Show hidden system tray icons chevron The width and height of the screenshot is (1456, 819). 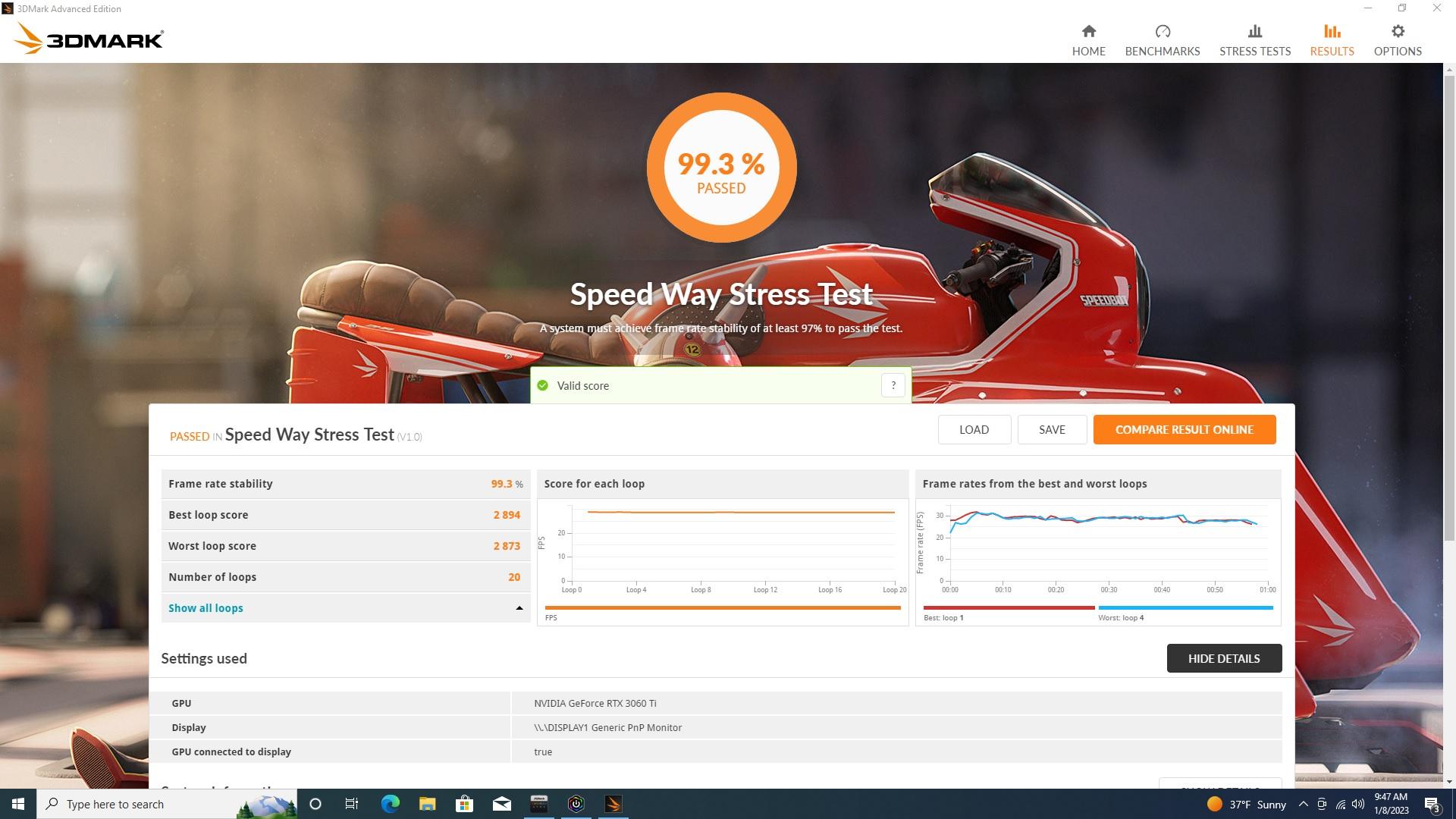pyautogui.click(x=1303, y=804)
